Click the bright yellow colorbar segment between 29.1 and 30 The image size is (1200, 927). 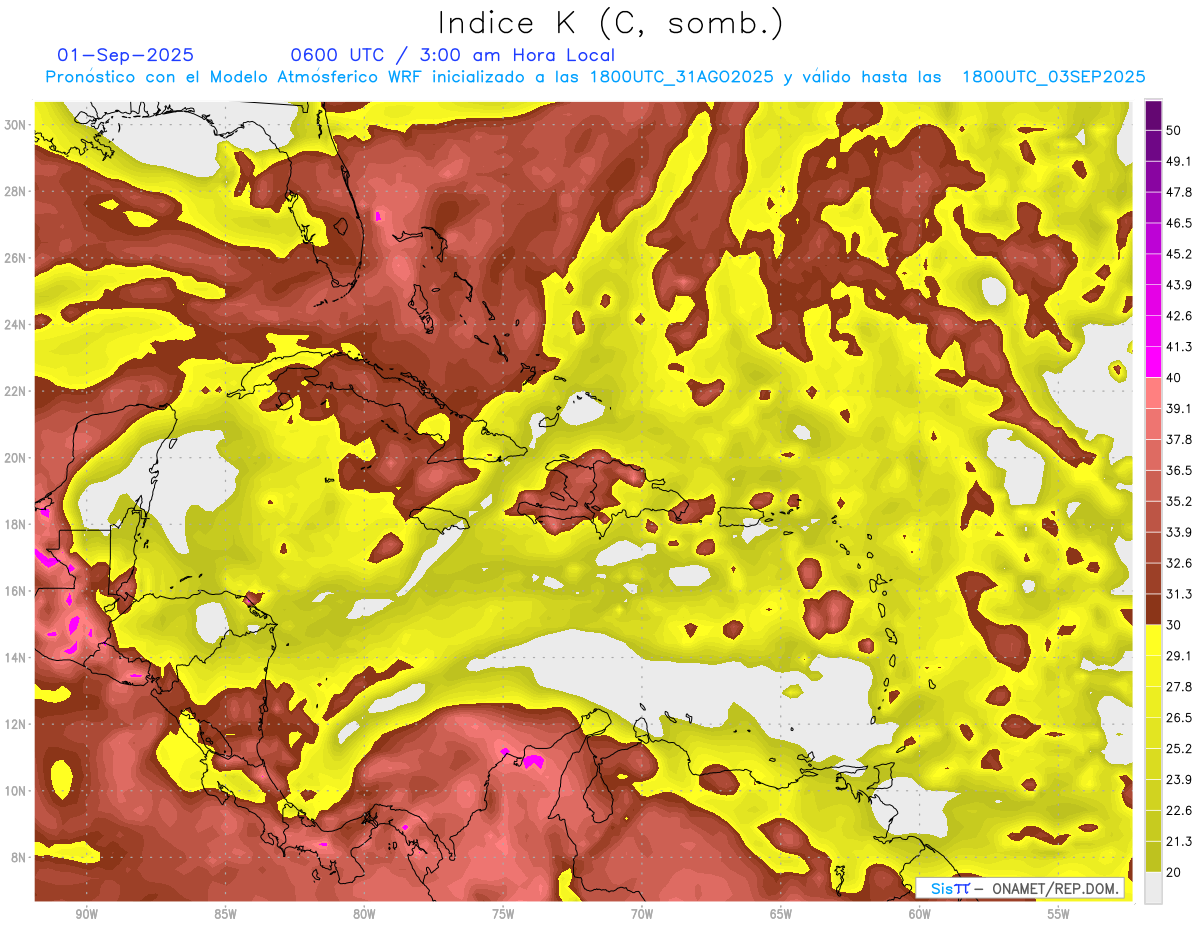click(x=1153, y=640)
